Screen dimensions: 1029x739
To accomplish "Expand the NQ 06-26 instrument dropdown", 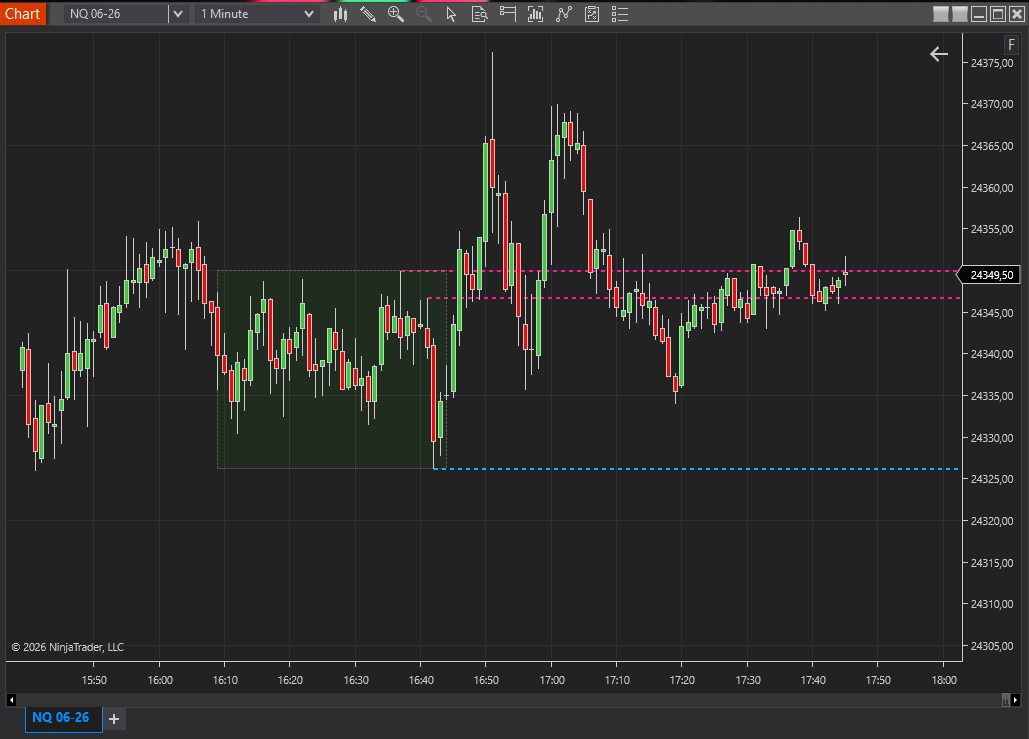I will [x=177, y=14].
